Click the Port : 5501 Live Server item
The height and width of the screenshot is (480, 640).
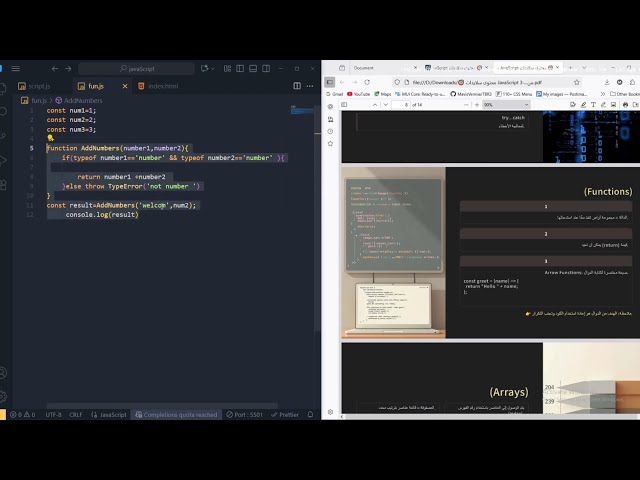[244, 415]
